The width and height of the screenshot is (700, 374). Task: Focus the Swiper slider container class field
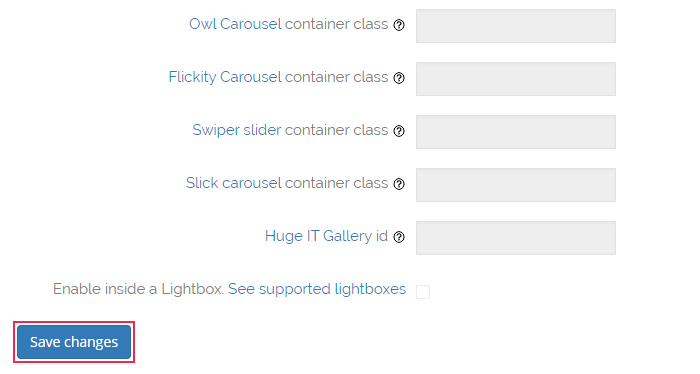tap(516, 132)
